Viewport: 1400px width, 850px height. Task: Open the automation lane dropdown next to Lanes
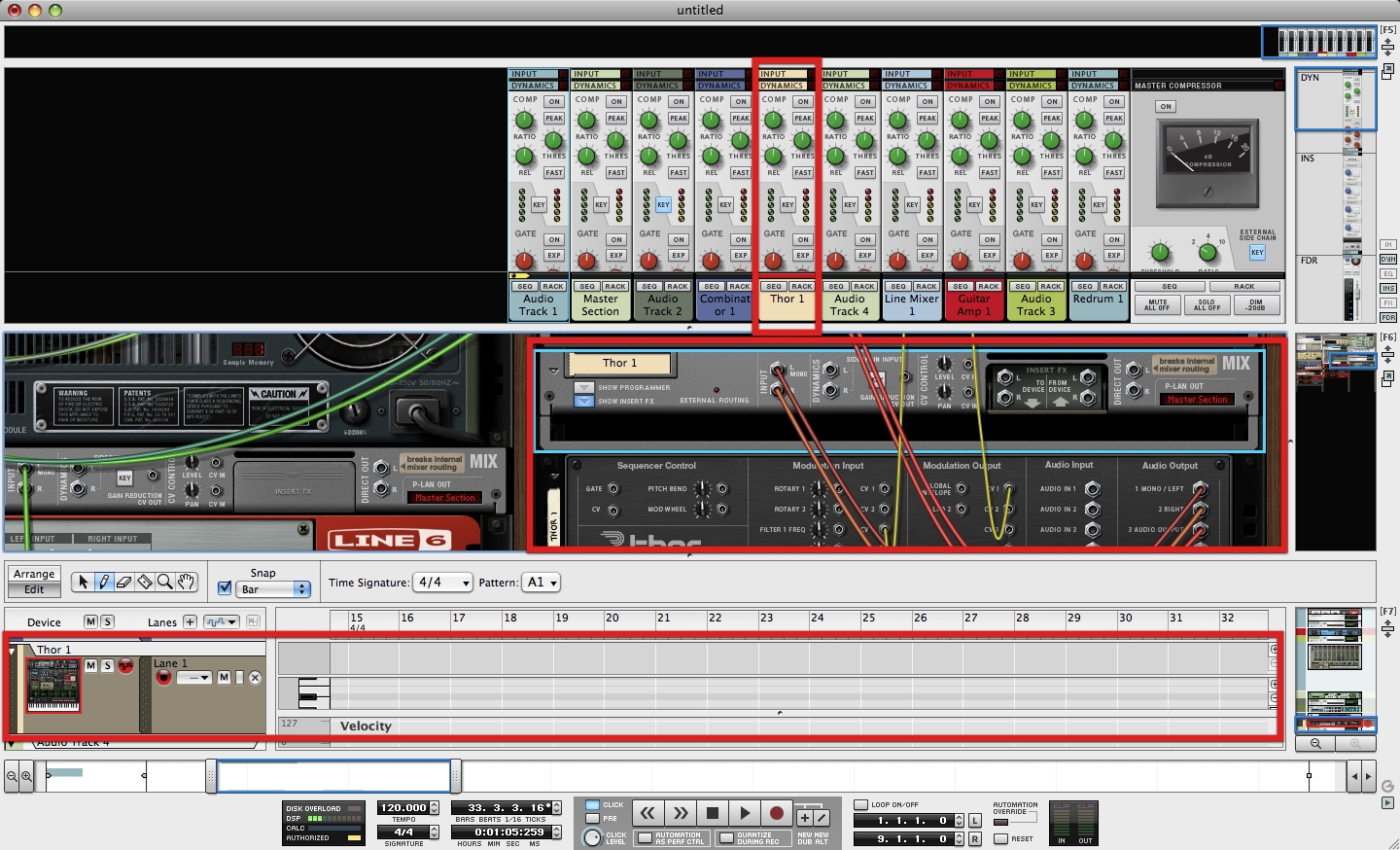pos(222,621)
